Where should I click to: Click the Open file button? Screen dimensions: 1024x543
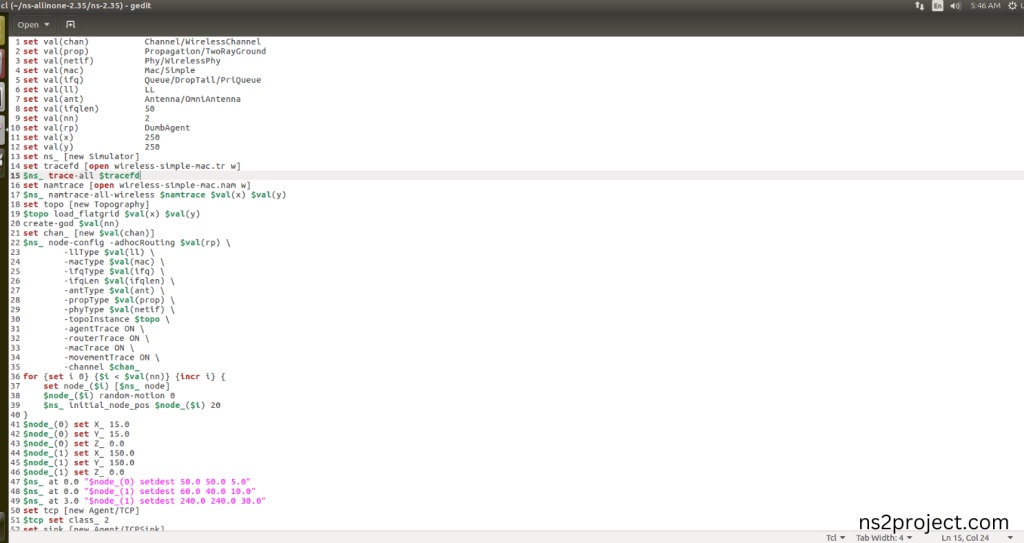coord(28,25)
